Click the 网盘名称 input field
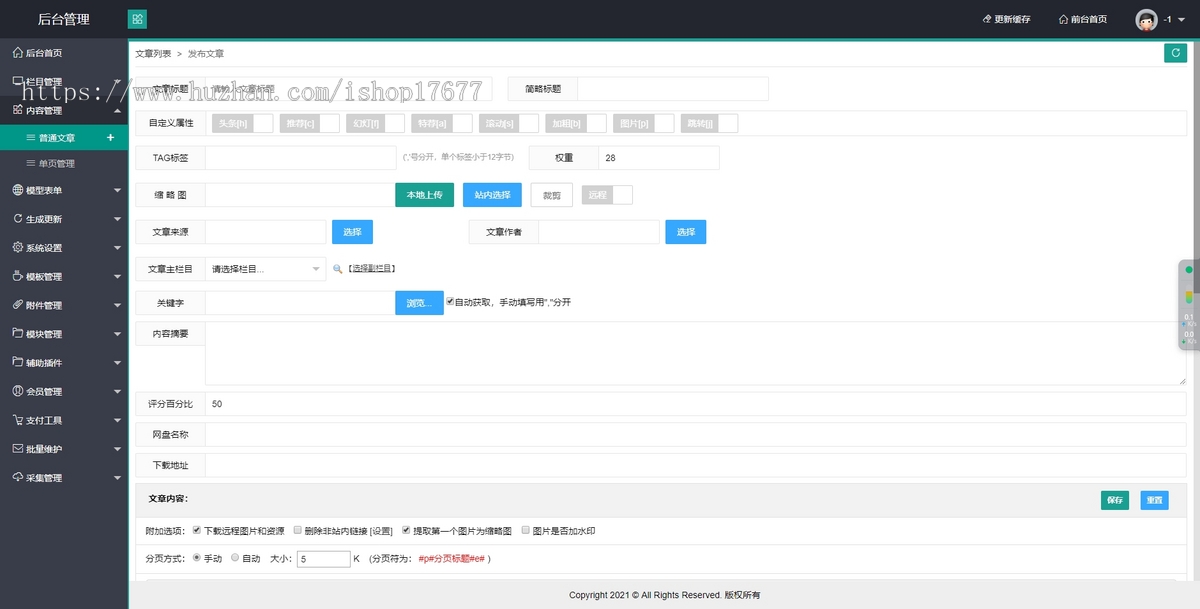The height and width of the screenshot is (609, 1200). [x=696, y=435]
